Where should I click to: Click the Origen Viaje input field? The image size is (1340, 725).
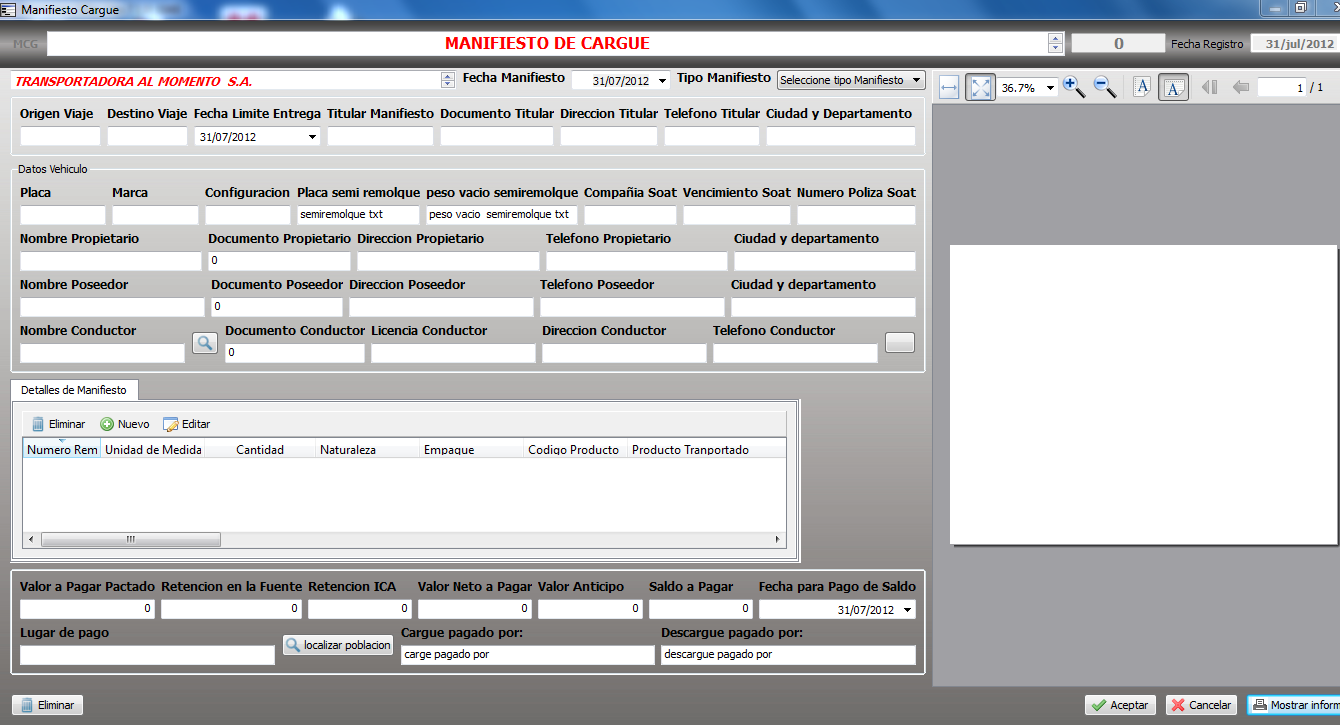pos(60,136)
